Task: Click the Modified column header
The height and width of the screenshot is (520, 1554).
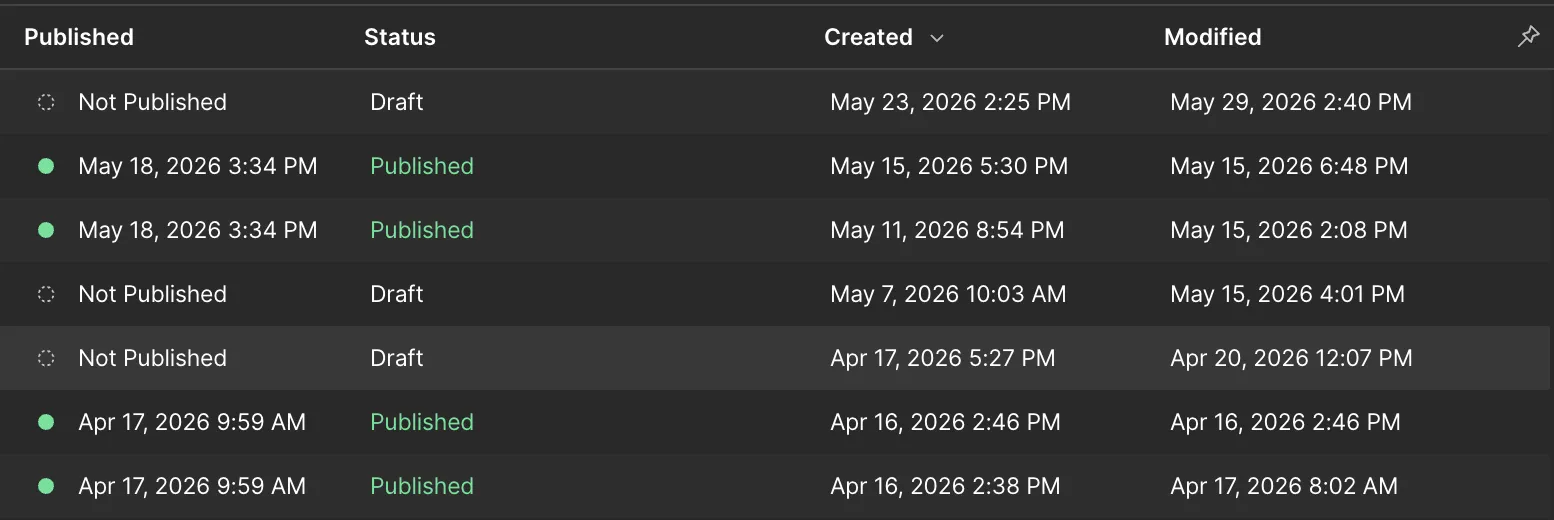Action: point(1213,37)
